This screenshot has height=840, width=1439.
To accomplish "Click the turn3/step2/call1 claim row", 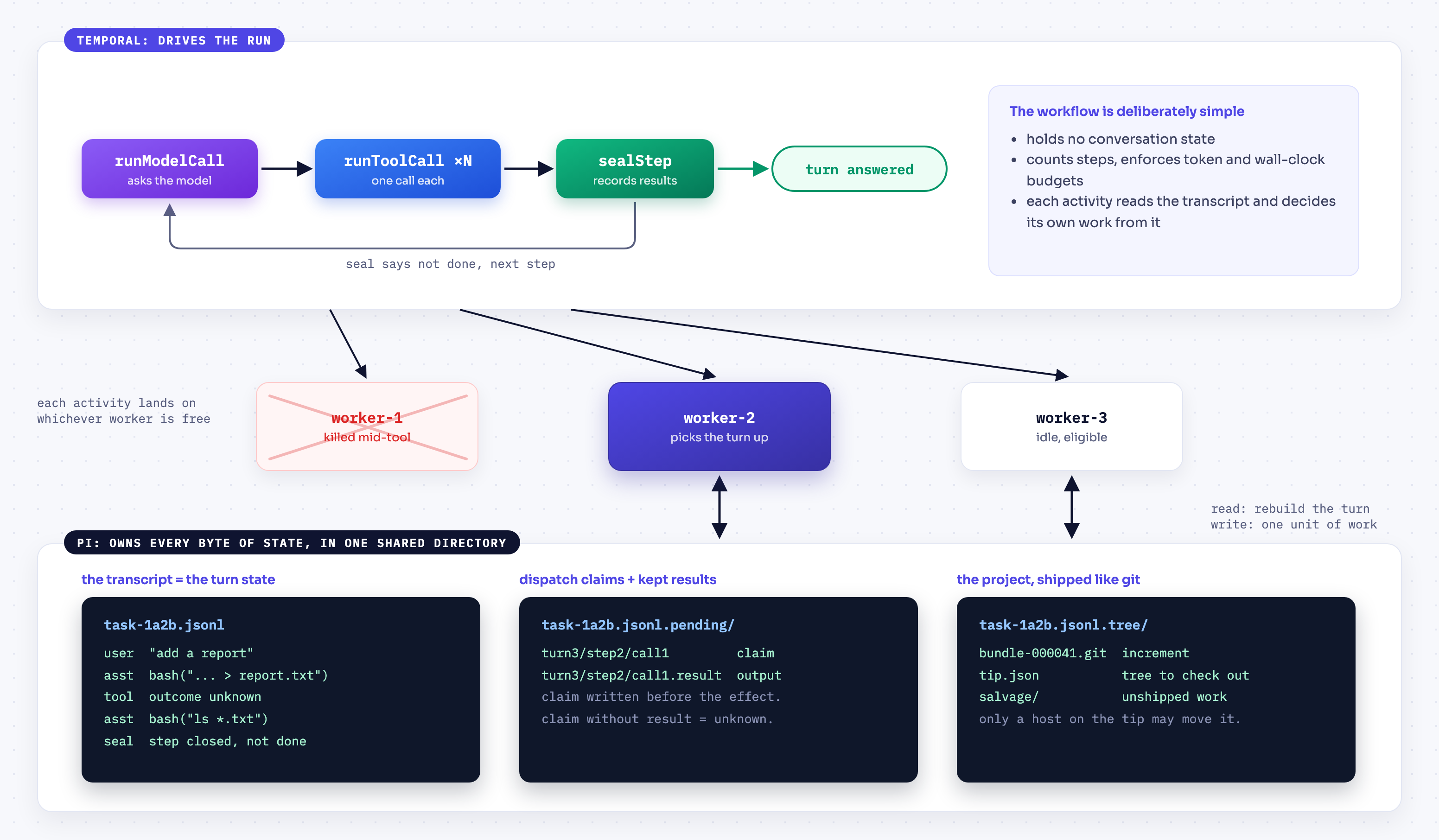I will tap(658, 653).
